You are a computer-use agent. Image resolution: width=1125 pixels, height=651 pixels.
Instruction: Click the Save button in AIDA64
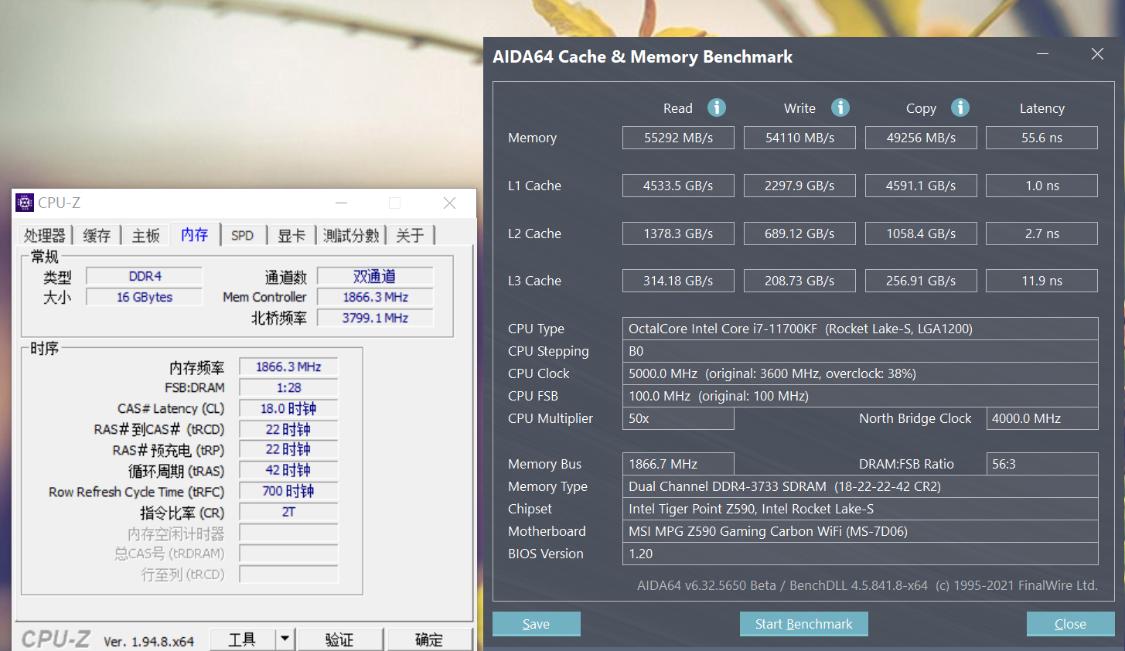click(536, 623)
